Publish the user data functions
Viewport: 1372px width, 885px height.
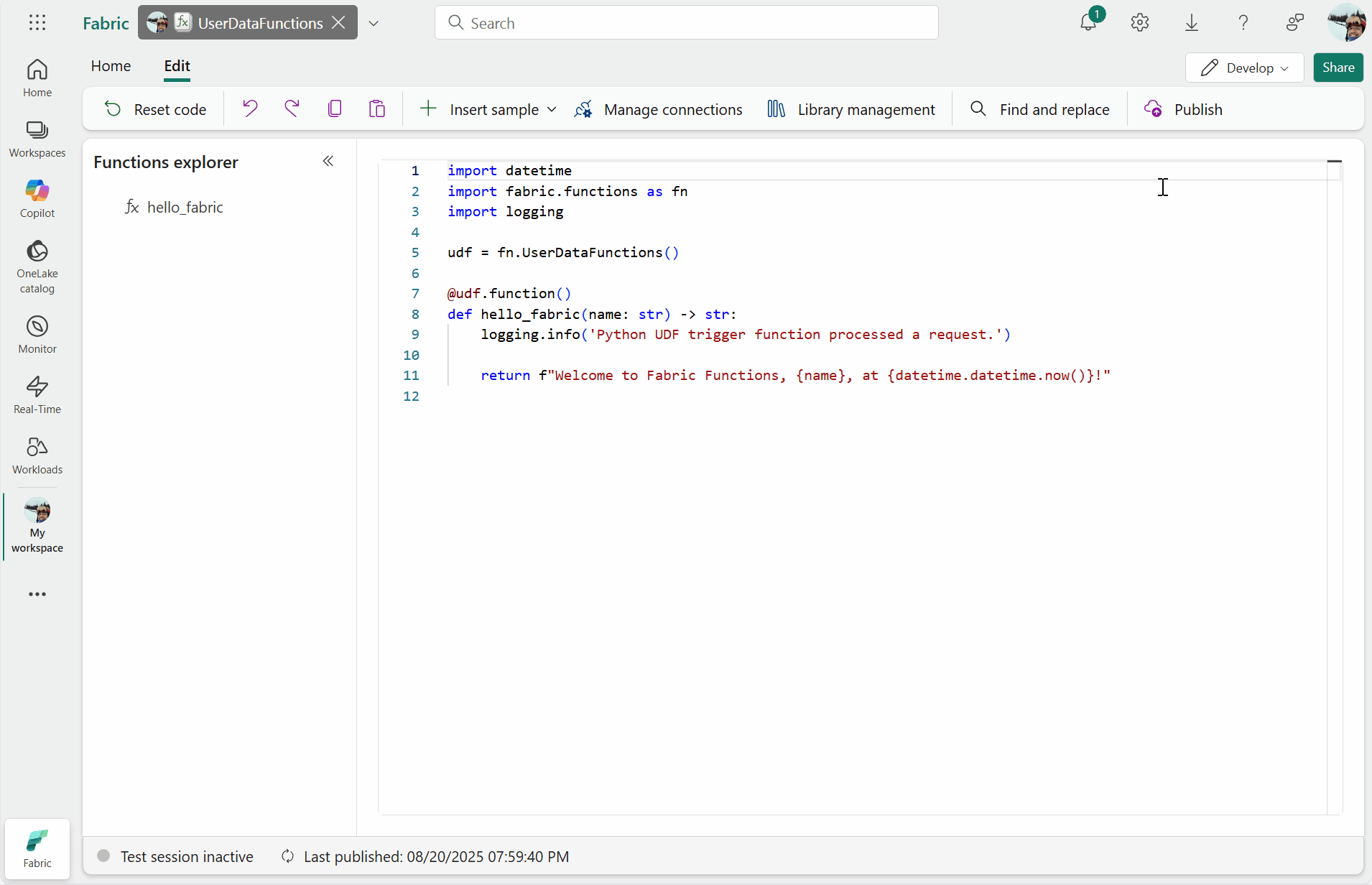pos(1184,109)
